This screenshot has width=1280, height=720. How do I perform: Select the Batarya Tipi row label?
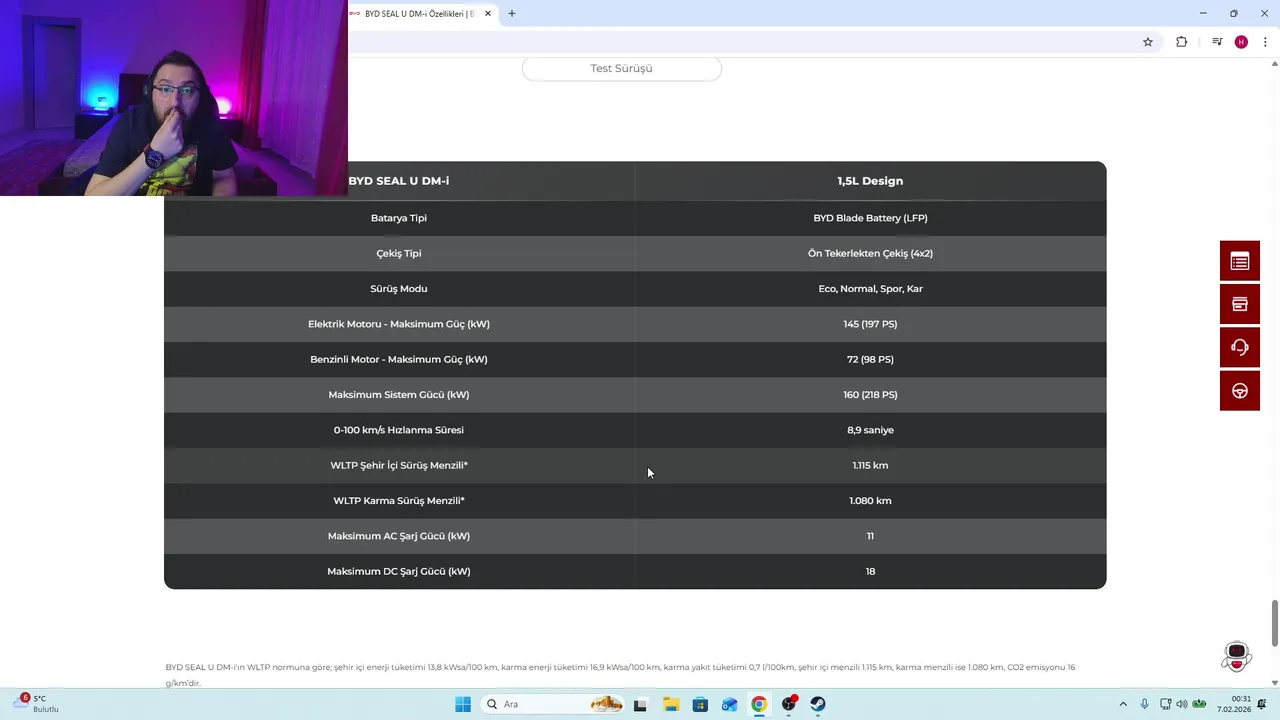(x=399, y=218)
